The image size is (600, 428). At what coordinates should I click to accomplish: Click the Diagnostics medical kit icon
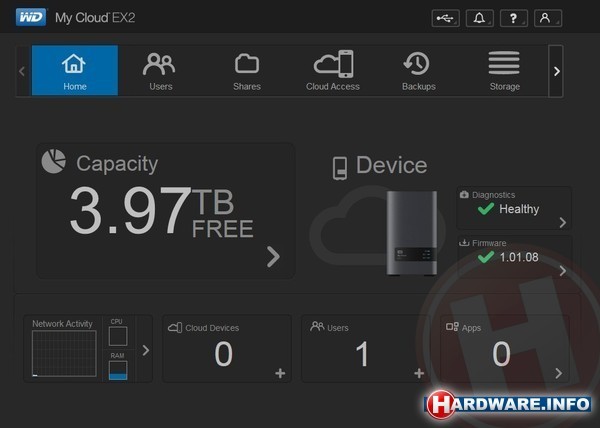[464, 194]
